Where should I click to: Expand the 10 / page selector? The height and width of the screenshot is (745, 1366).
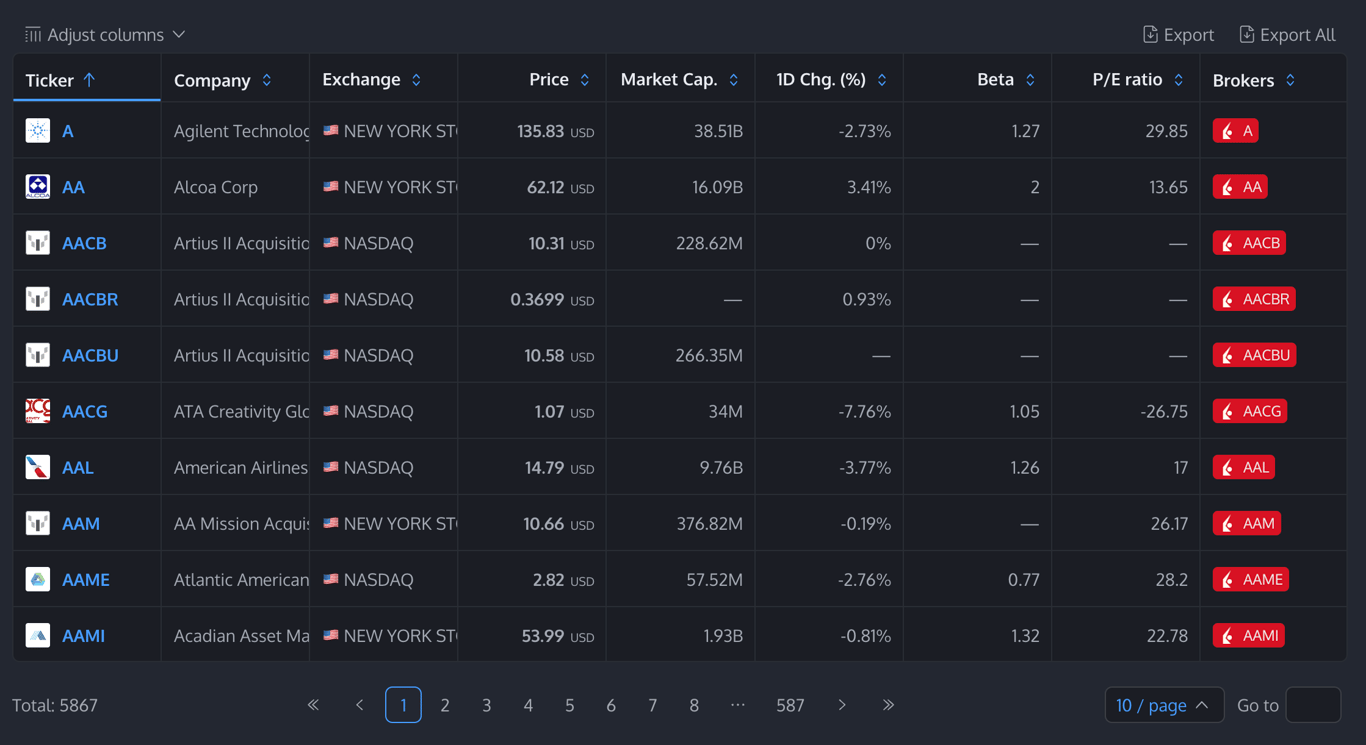click(1163, 705)
